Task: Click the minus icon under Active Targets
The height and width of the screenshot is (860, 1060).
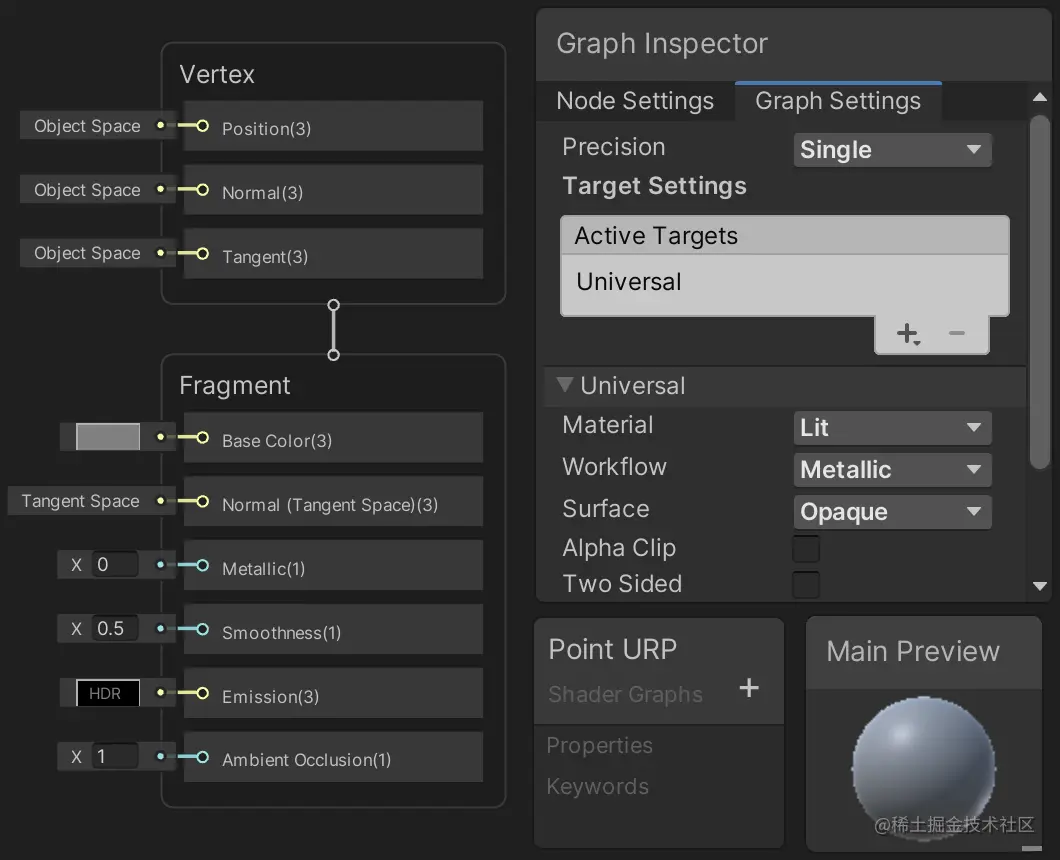Action: click(957, 333)
